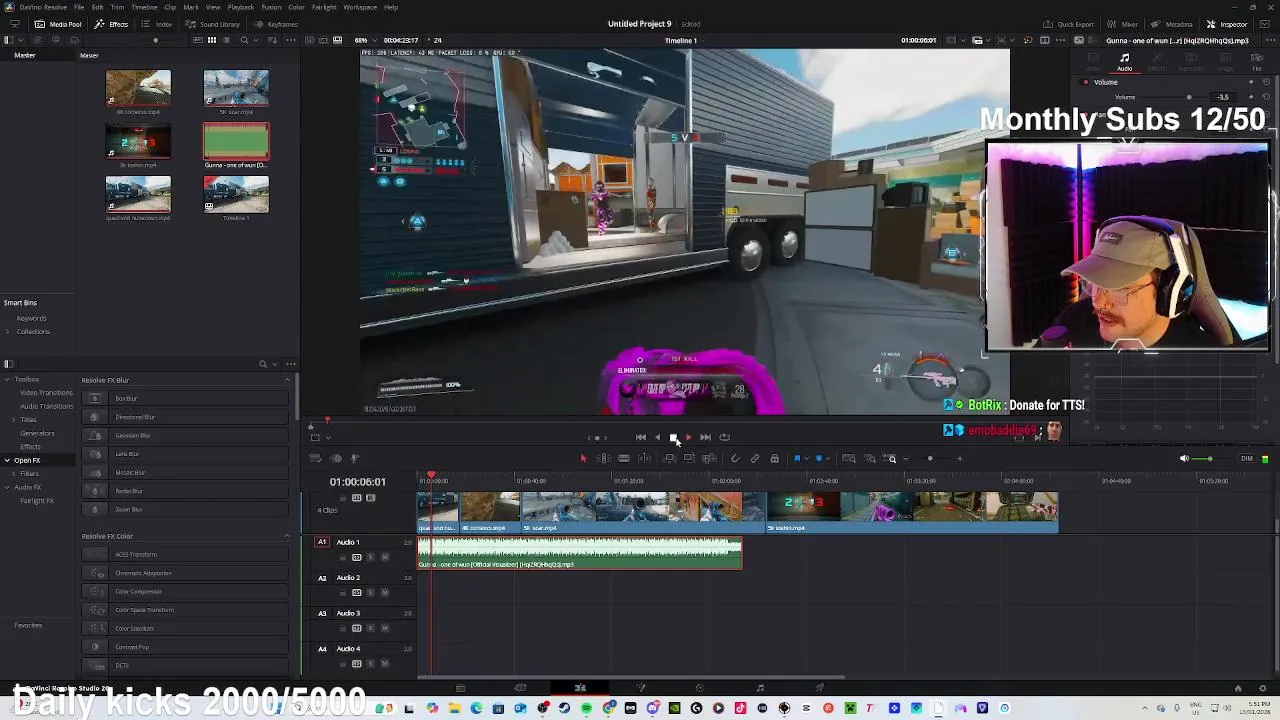Open the Inspector panel
This screenshot has width=1280, height=720.
click(x=1227, y=24)
